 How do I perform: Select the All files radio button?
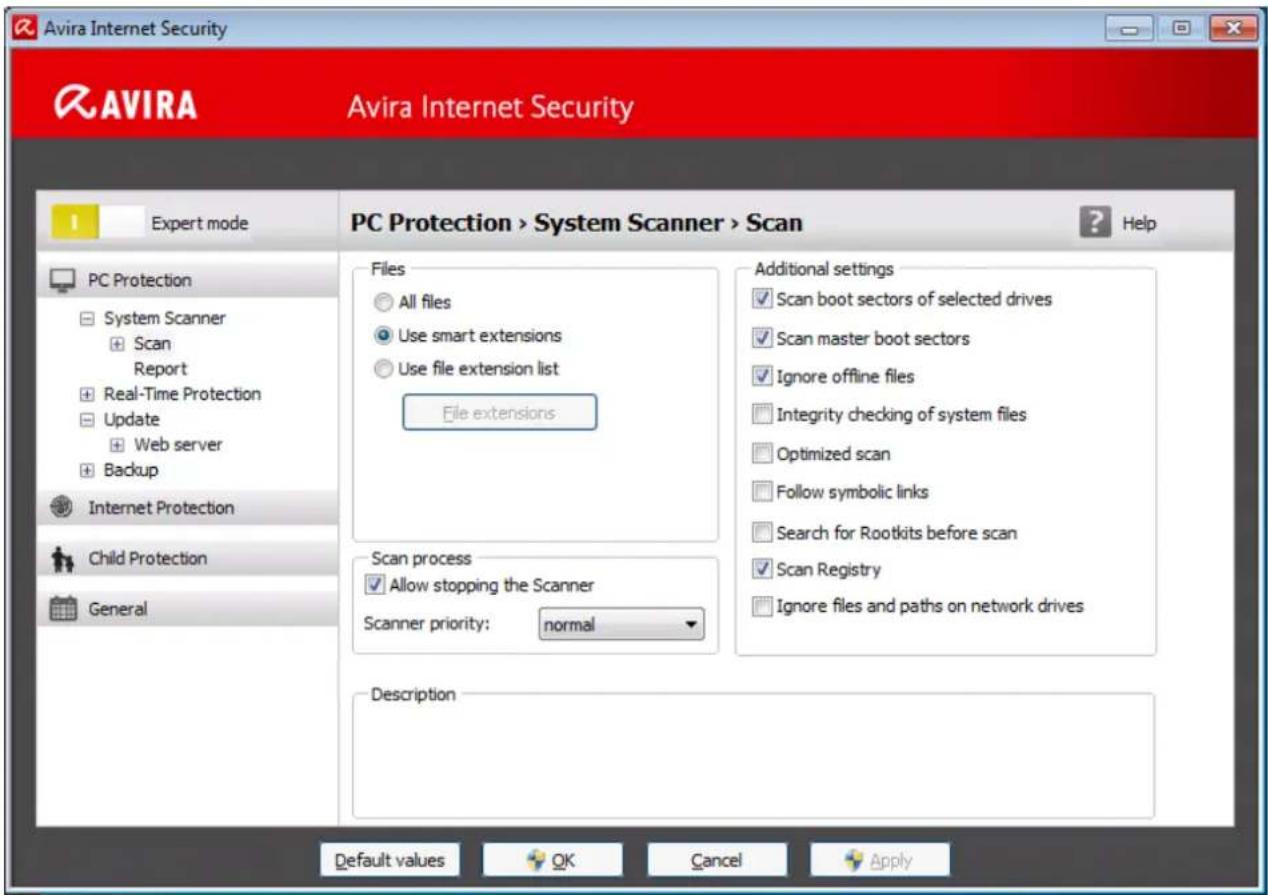tap(382, 302)
